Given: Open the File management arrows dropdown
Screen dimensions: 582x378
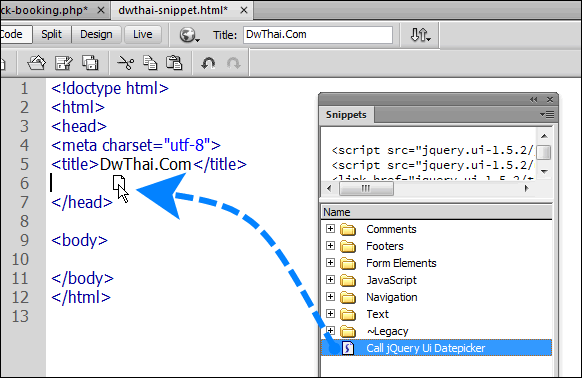Looking at the screenshot, I should coord(420,35).
